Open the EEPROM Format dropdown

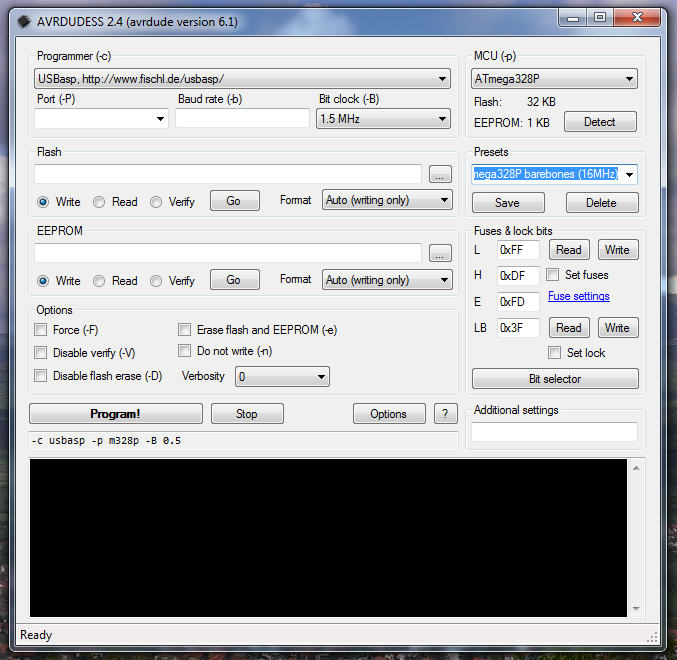pos(387,280)
